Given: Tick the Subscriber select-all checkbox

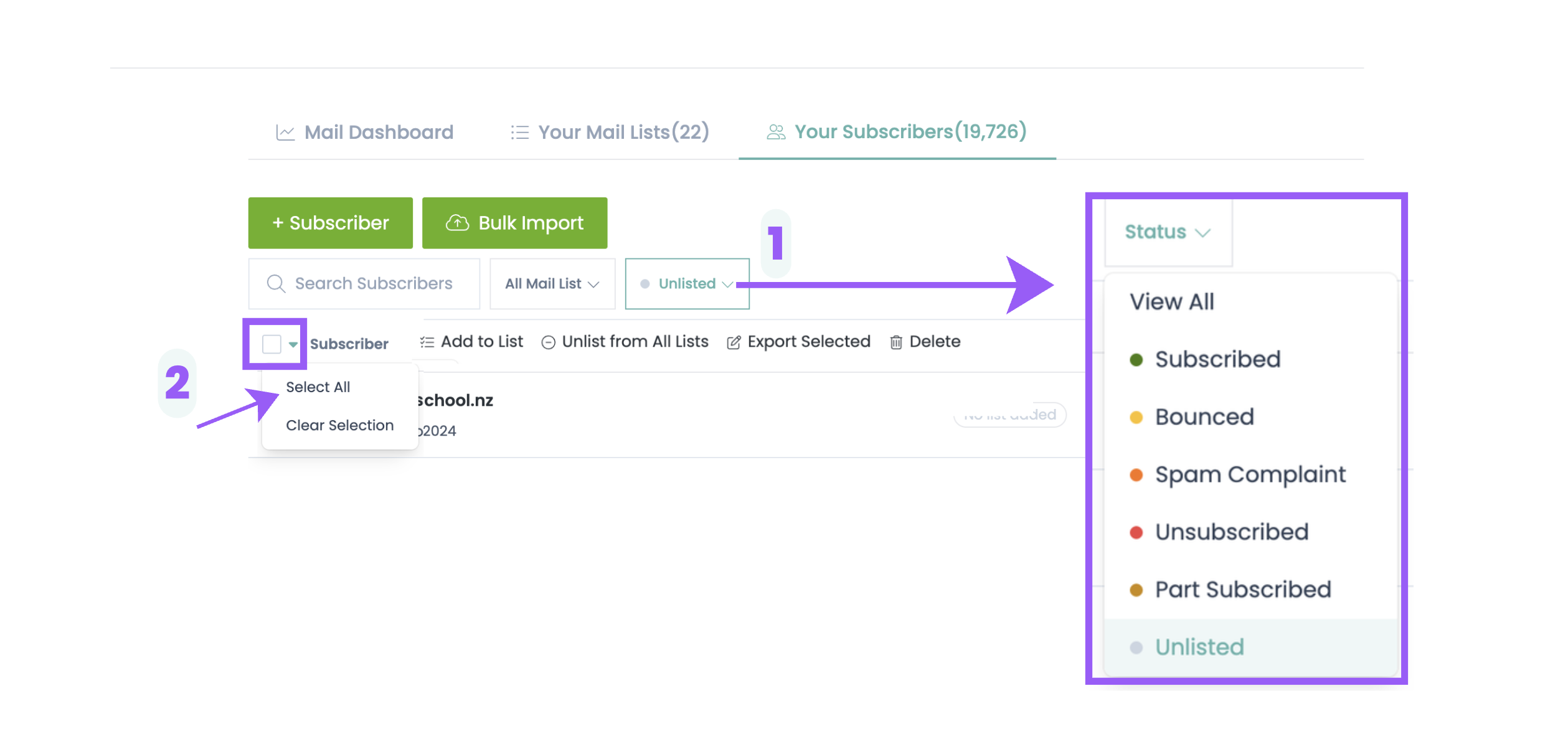Looking at the screenshot, I should coord(272,344).
